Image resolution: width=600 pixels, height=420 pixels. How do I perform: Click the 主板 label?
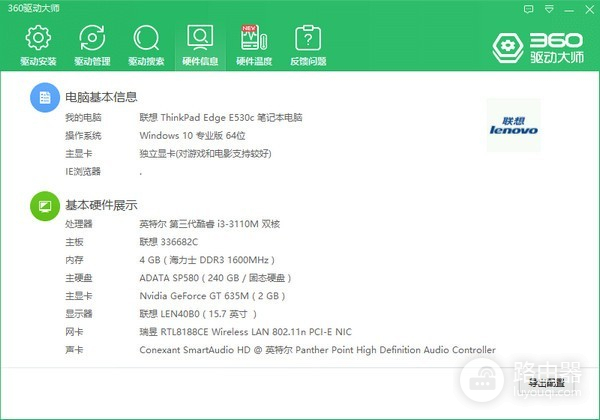pyautogui.click(x=74, y=242)
